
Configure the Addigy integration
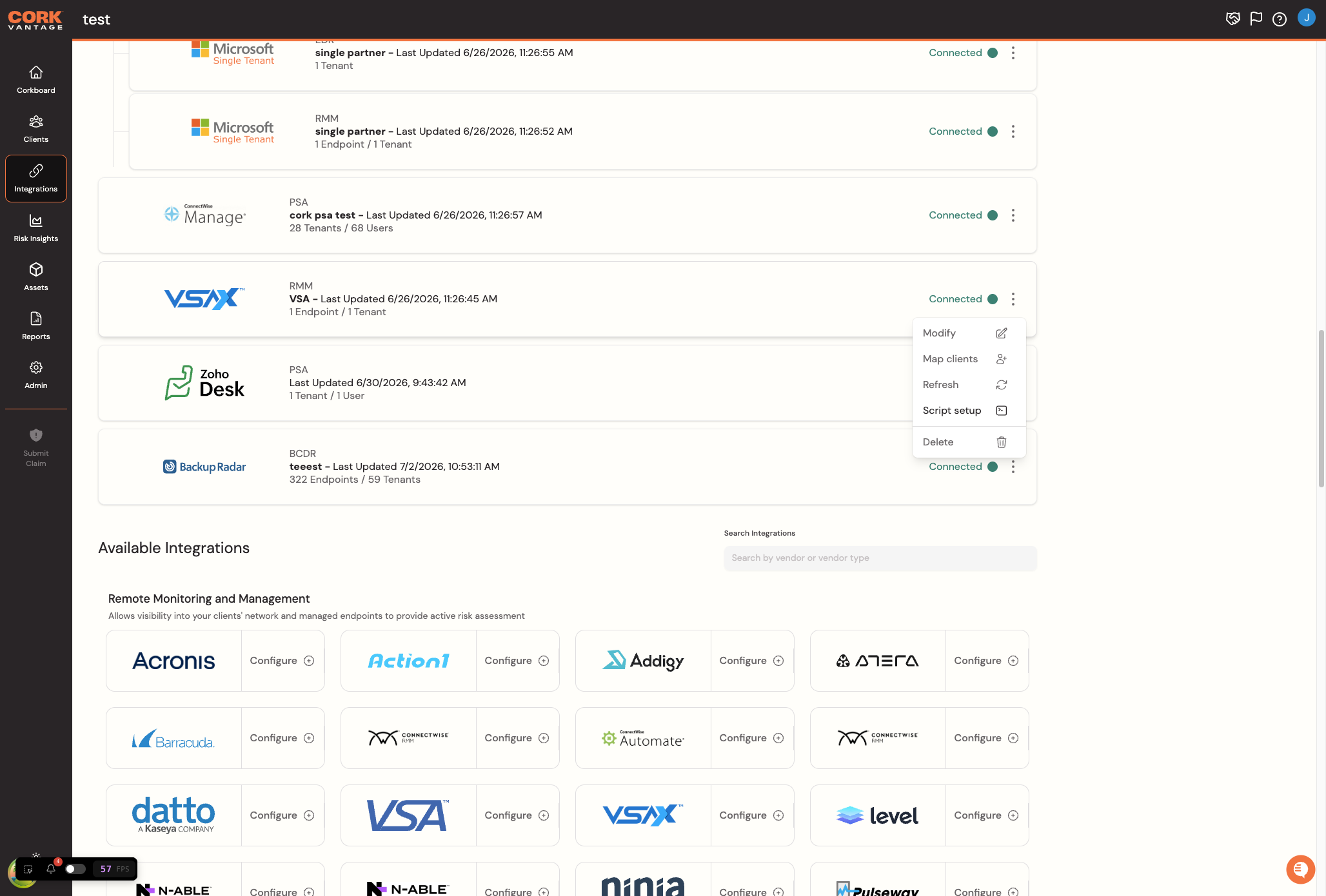point(752,661)
